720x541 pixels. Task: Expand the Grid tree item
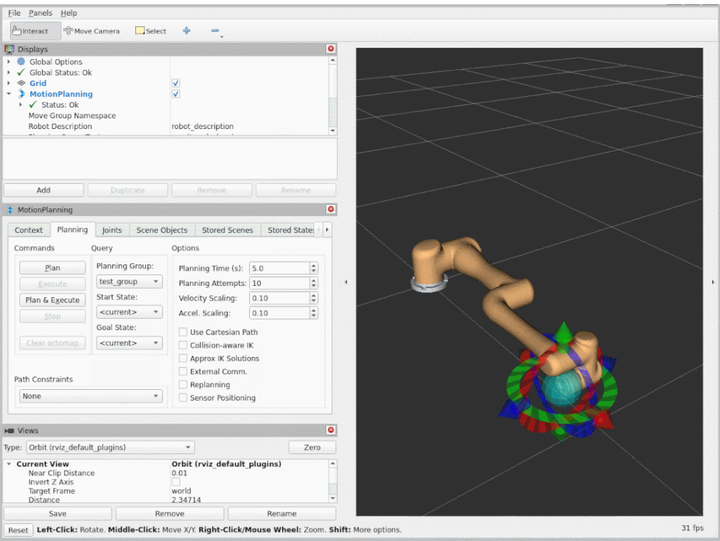tap(8, 83)
